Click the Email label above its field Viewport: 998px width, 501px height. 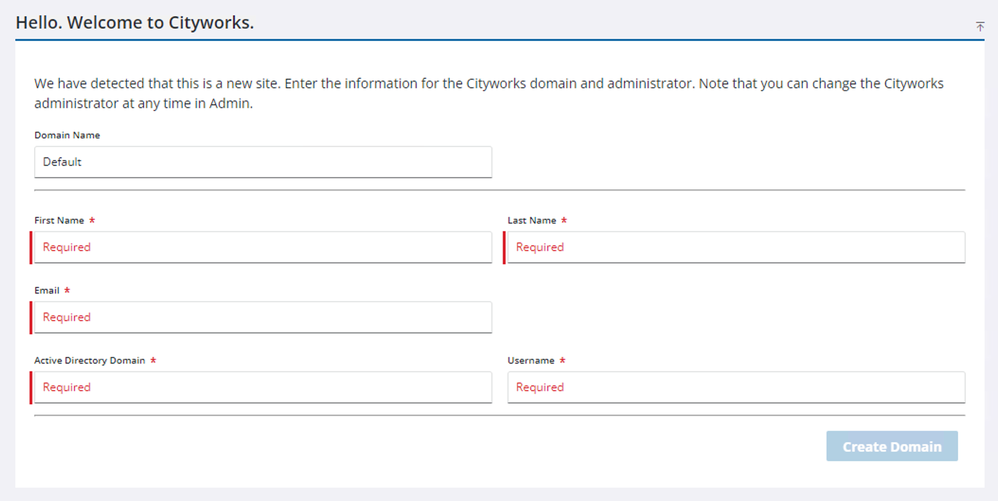click(x=46, y=290)
